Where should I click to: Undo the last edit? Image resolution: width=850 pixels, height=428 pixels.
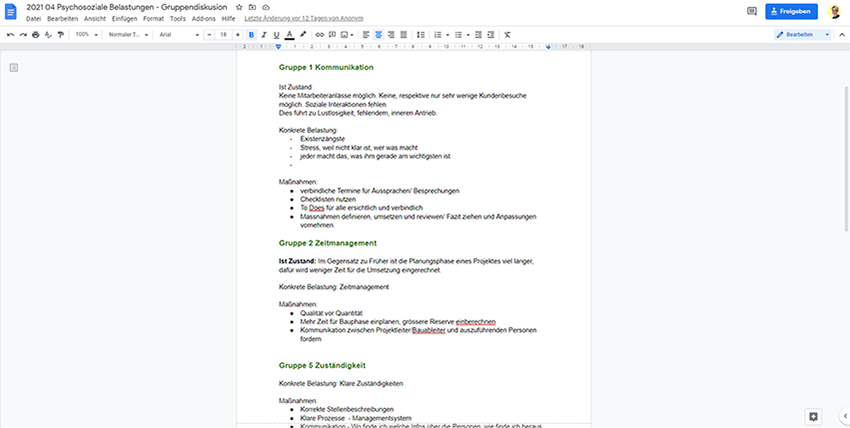tap(10, 35)
